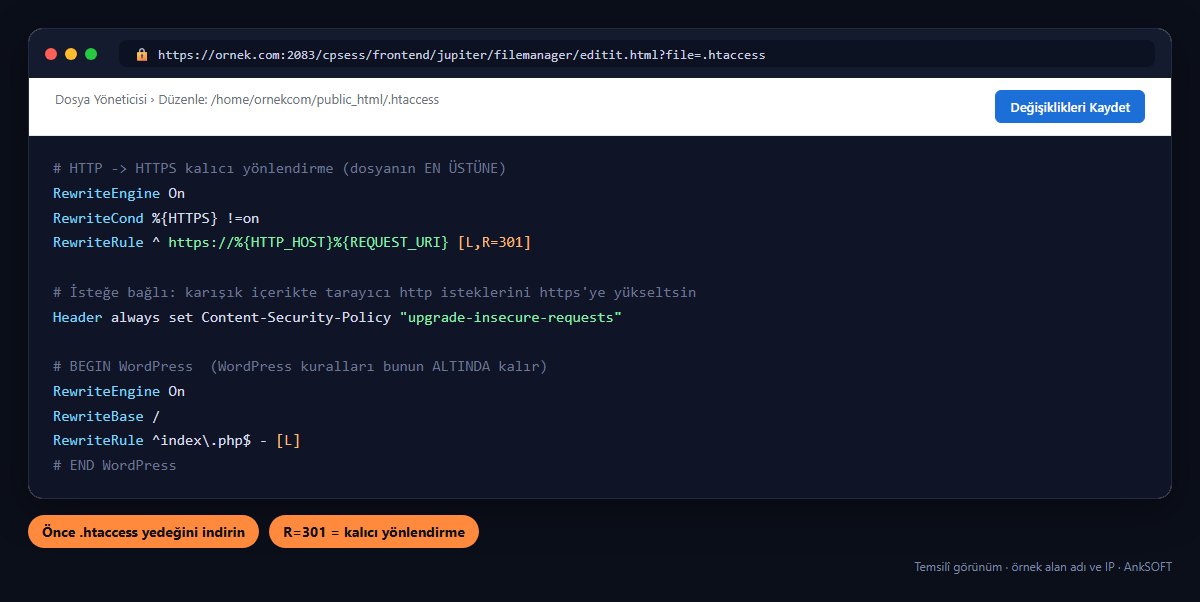Click the red close window dot
Viewport: 1200px width, 602px height.
50,54
